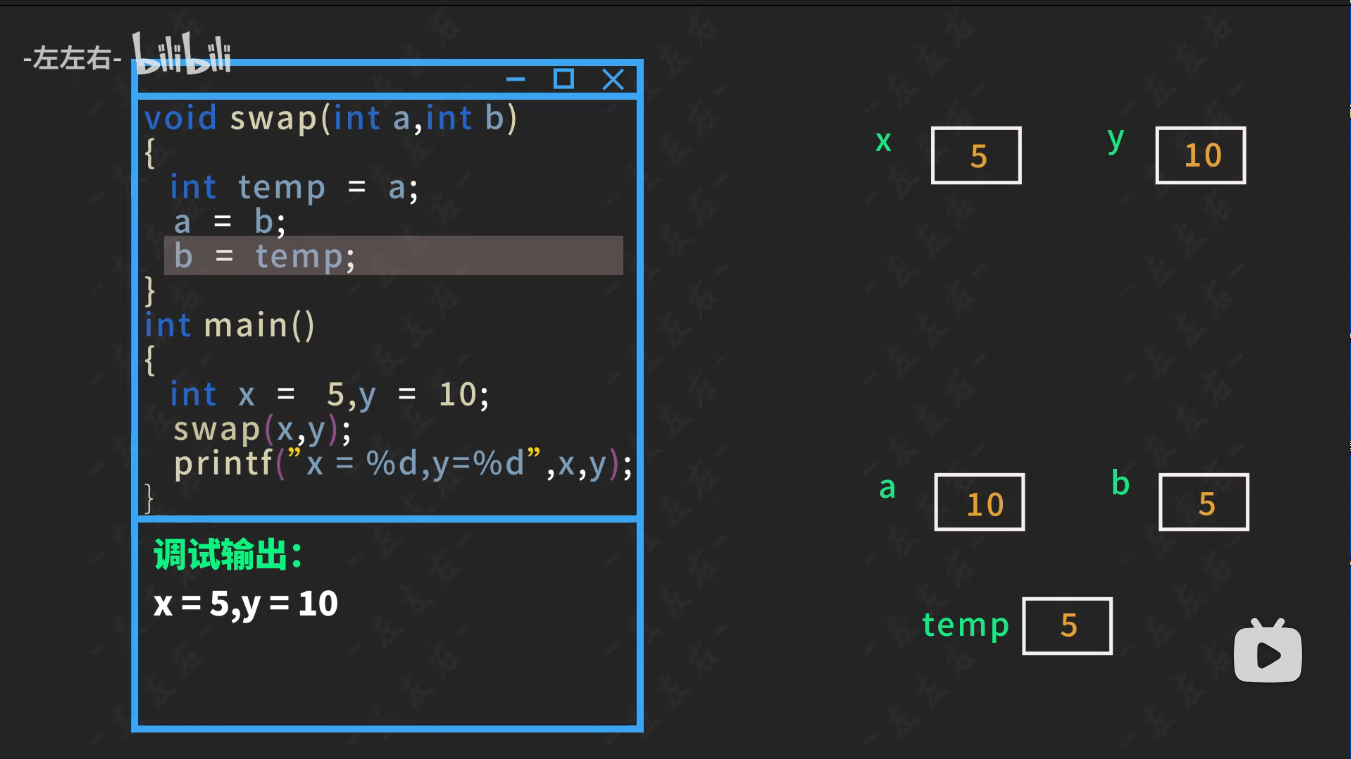
Task: Place cursor on "int temp = a;" line
Action: 293,187
